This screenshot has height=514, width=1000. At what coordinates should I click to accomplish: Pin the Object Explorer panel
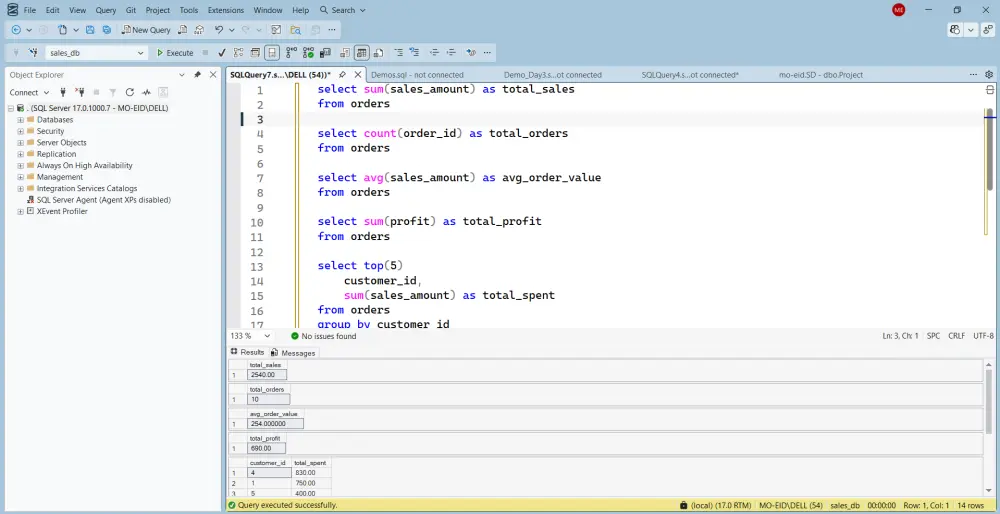pyautogui.click(x=198, y=75)
